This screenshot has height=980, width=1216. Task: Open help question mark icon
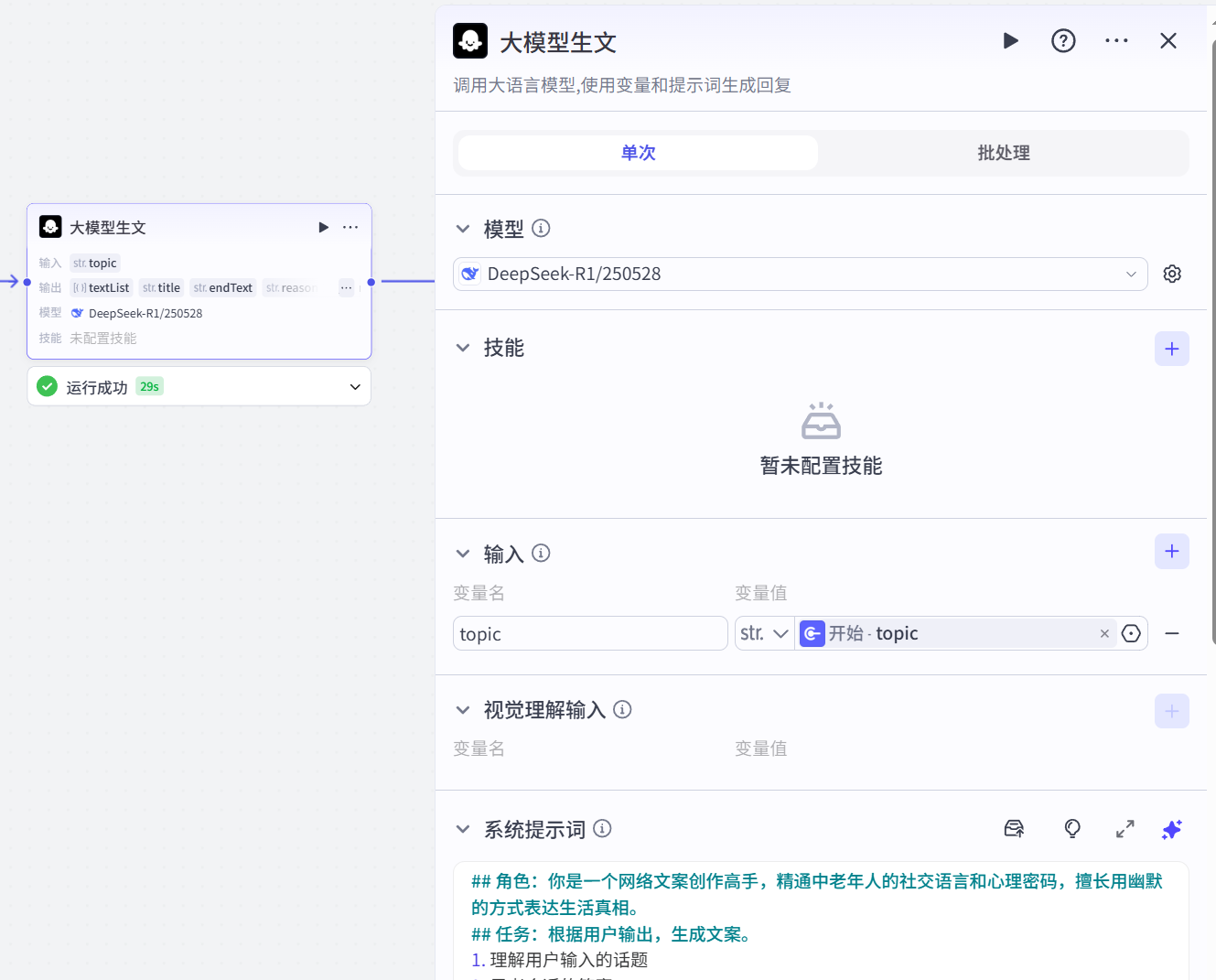click(1063, 41)
